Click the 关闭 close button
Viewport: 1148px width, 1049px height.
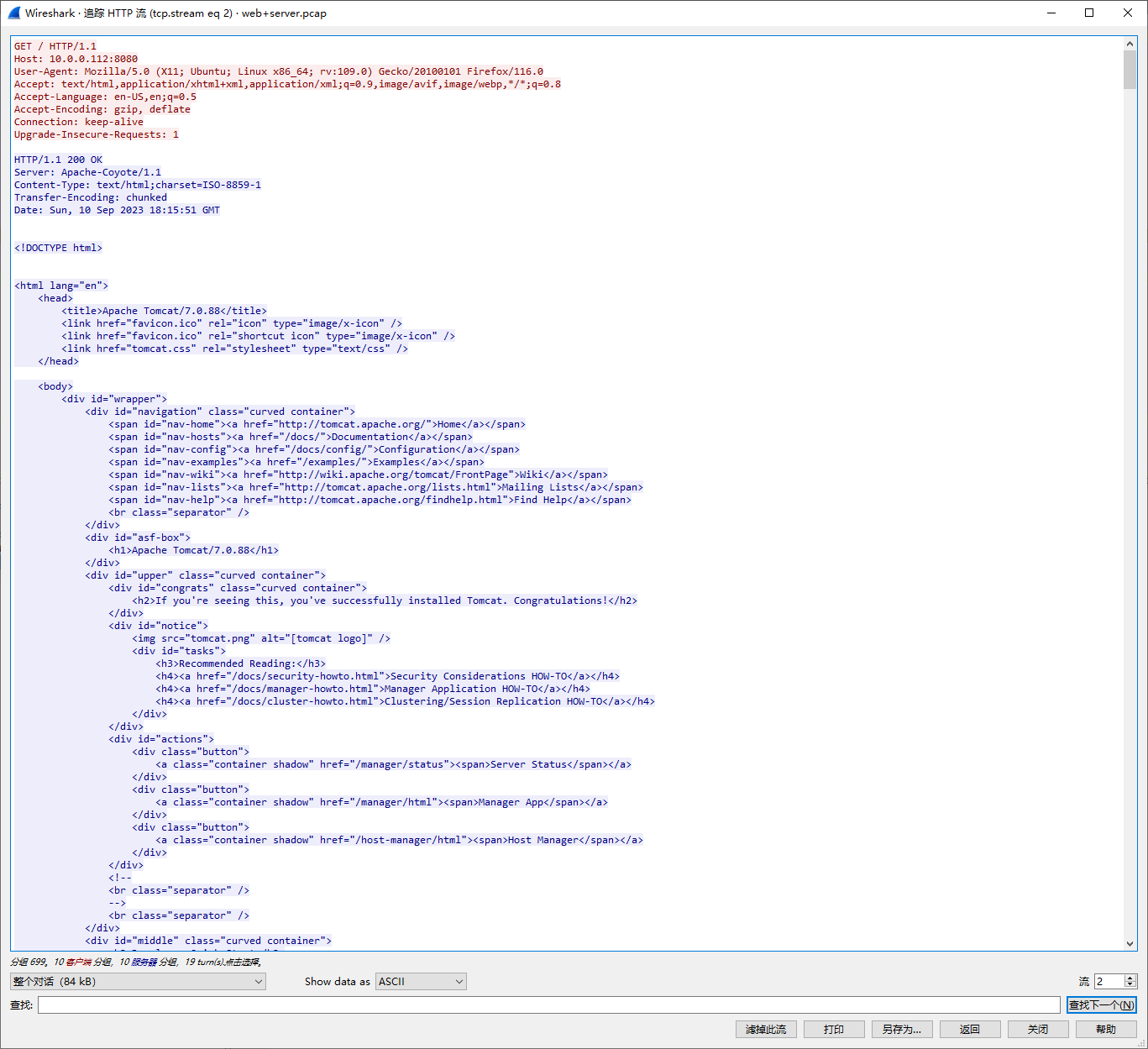(1037, 1029)
